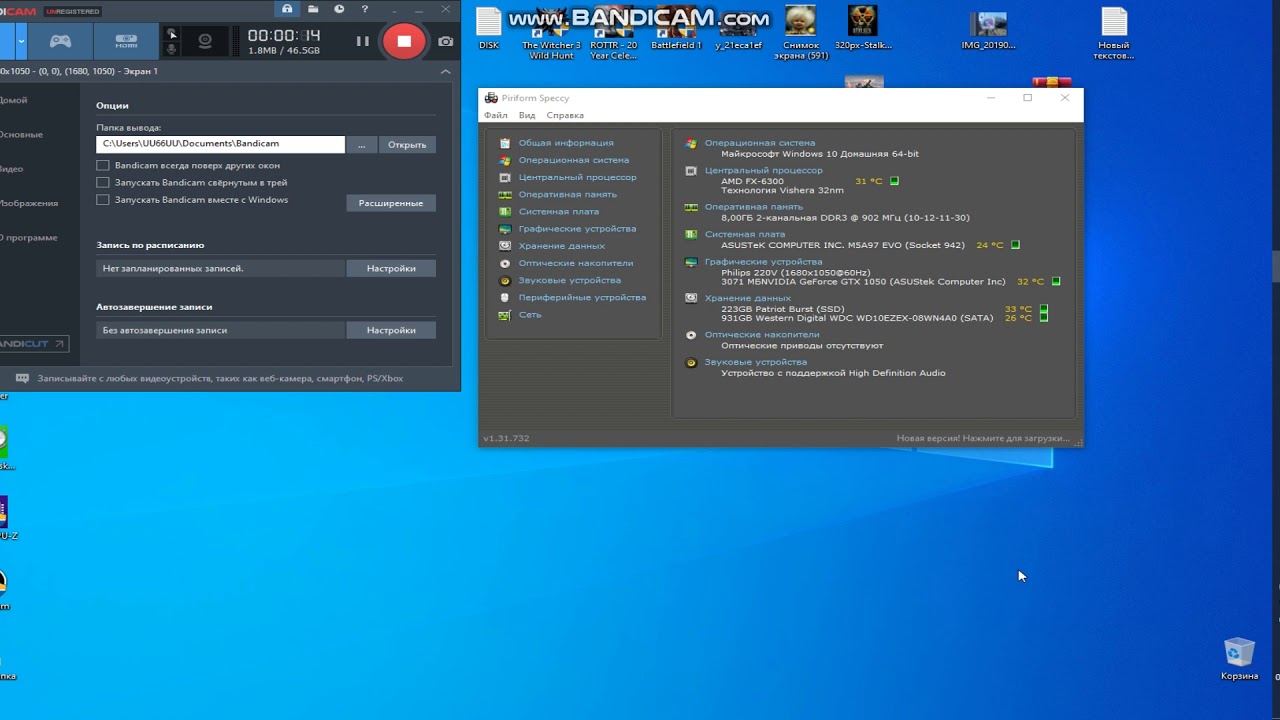
Task: Click the Bandicut link button
Action: (33, 344)
